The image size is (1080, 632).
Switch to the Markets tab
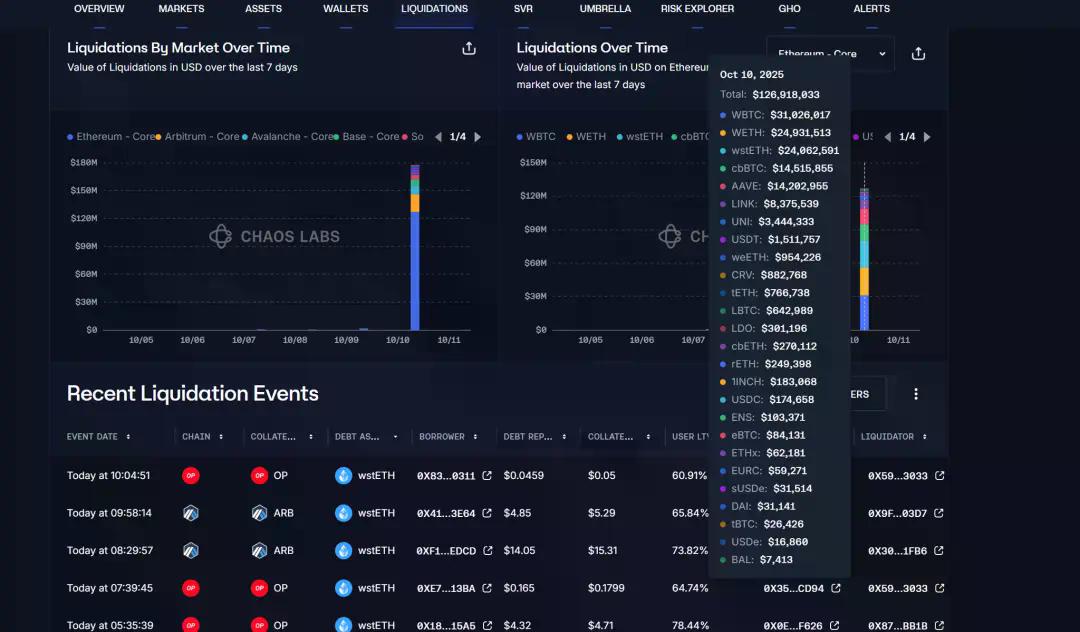click(181, 9)
